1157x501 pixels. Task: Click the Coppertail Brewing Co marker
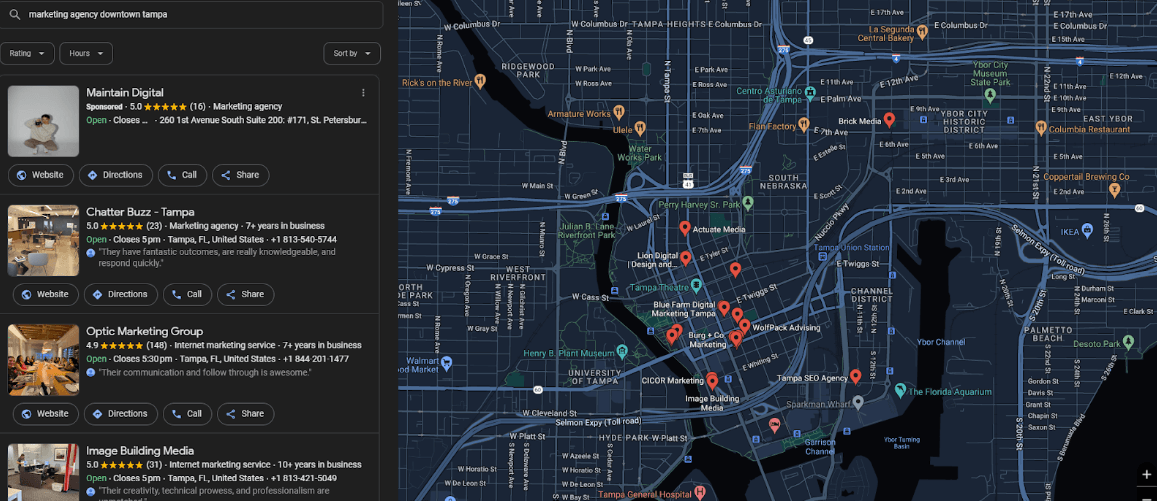click(1114, 190)
